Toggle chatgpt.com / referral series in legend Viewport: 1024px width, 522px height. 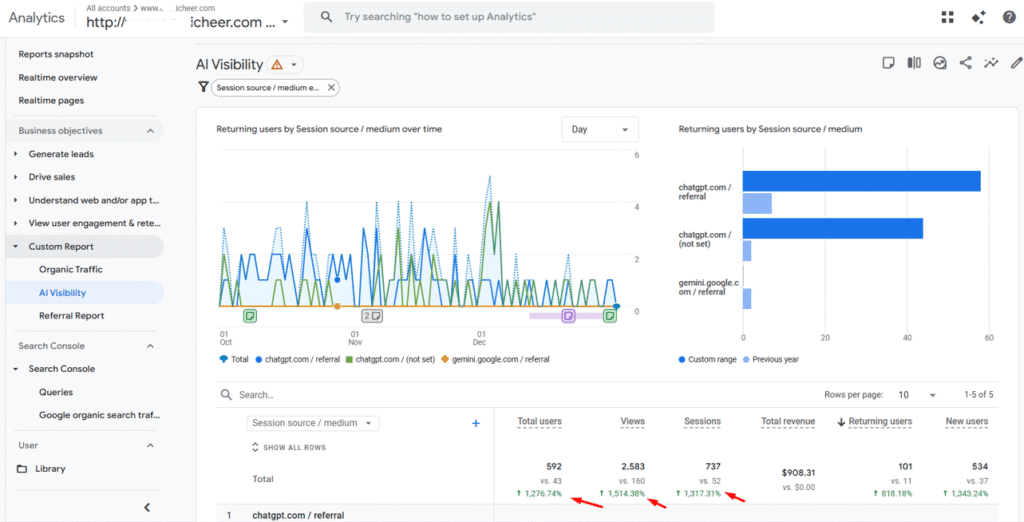pos(300,359)
